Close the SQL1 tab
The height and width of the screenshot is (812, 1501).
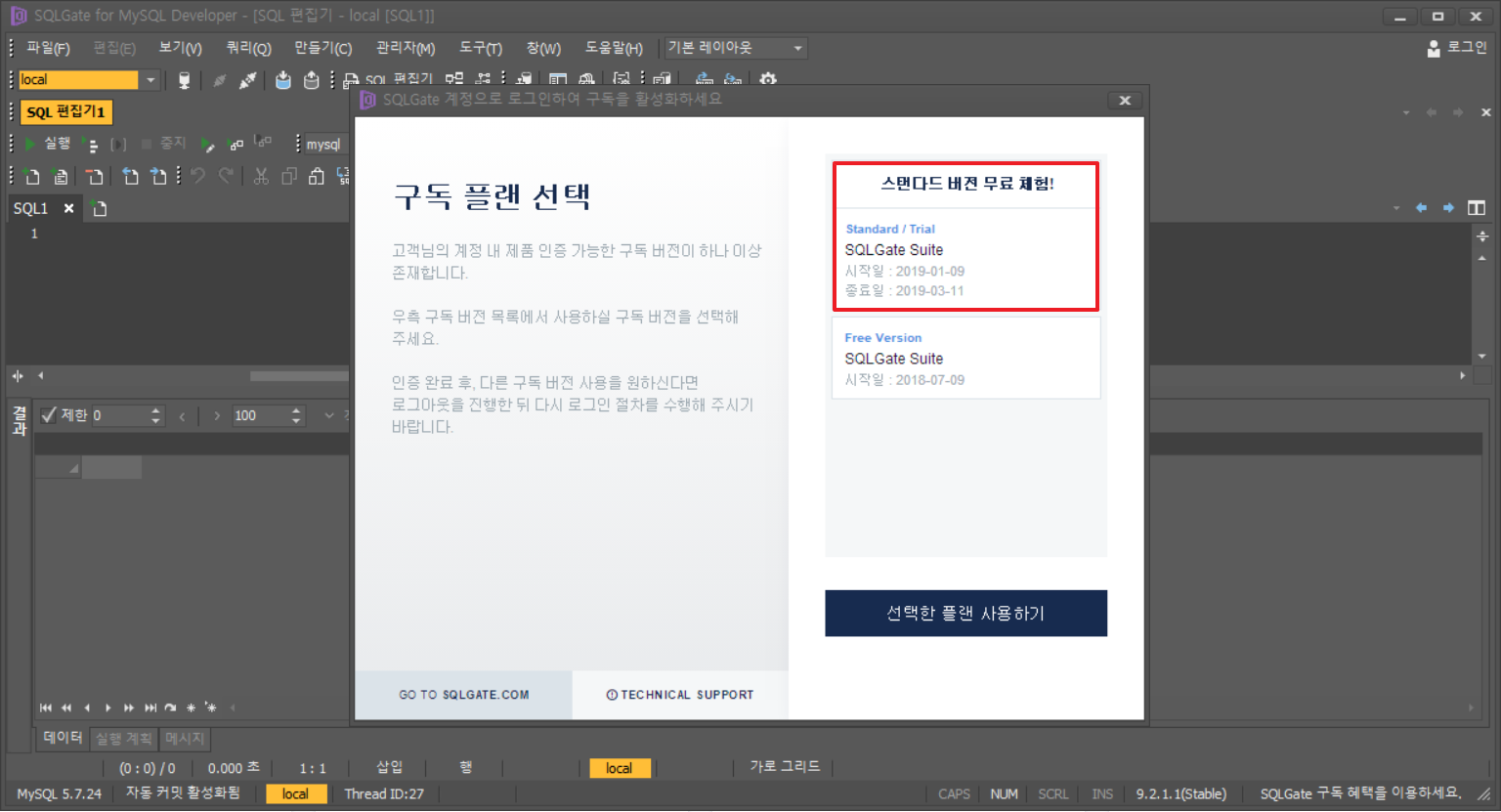click(68, 208)
